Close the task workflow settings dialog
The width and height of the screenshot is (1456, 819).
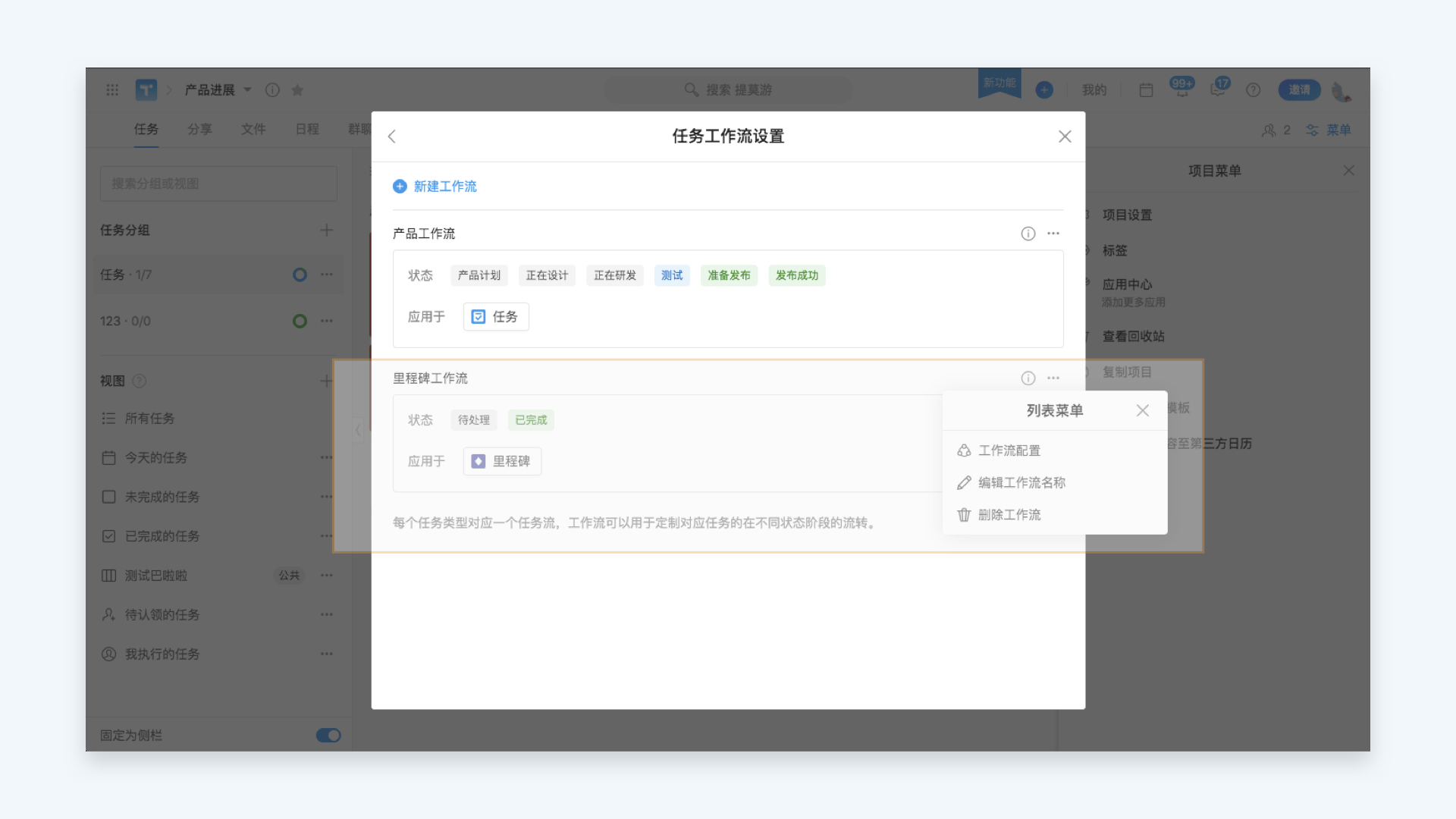point(1065,136)
